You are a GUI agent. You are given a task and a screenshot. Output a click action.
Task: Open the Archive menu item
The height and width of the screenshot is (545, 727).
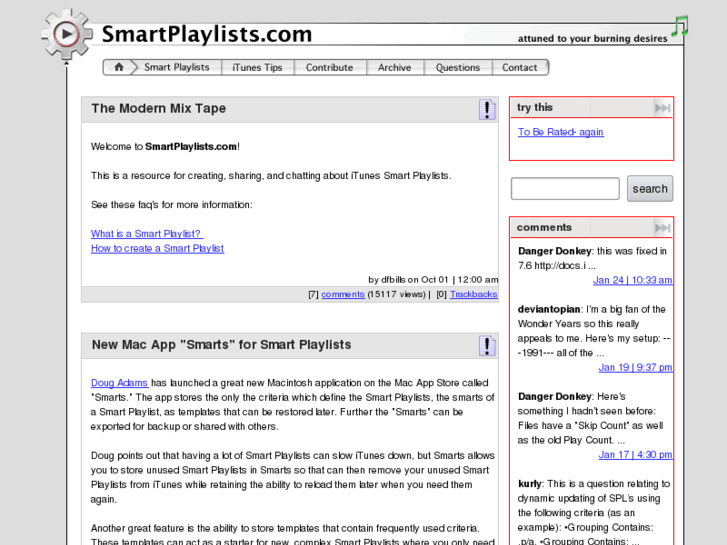pyautogui.click(x=395, y=67)
